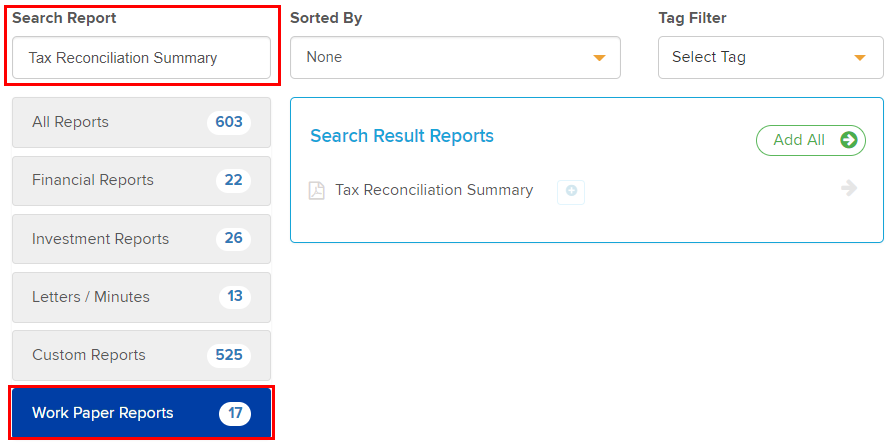Image resolution: width=891 pixels, height=446 pixels.
Task: Click green arrow icon in Add All
Action: point(849,140)
